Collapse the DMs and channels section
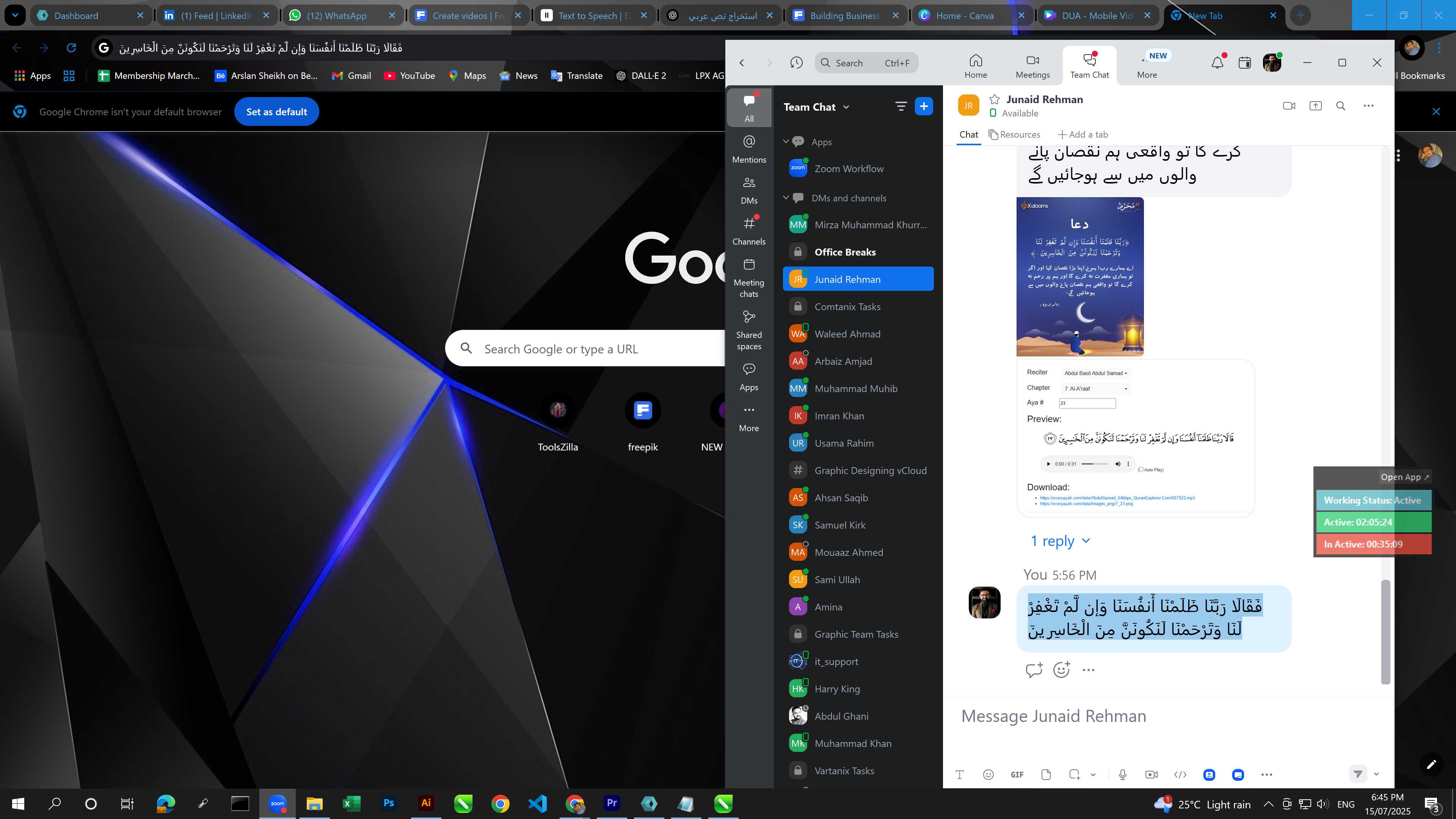The height and width of the screenshot is (819, 1456). click(786, 197)
